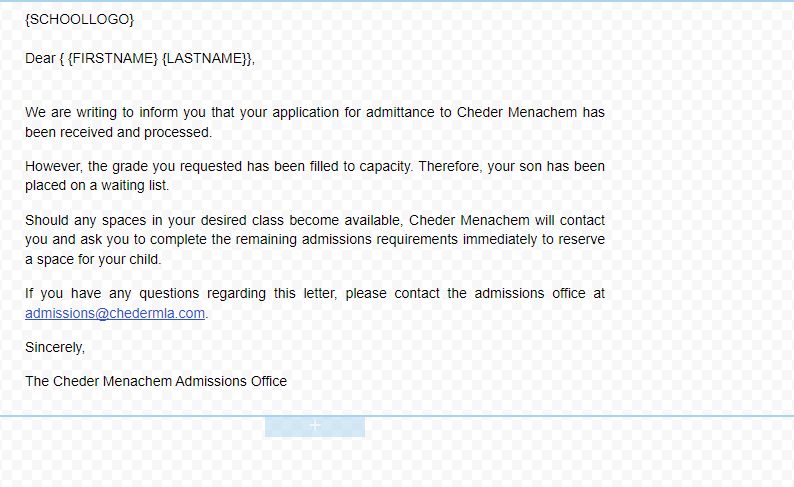The width and height of the screenshot is (794, 487).
Task: Click the plus add-section button
Action: pos(314,426)
